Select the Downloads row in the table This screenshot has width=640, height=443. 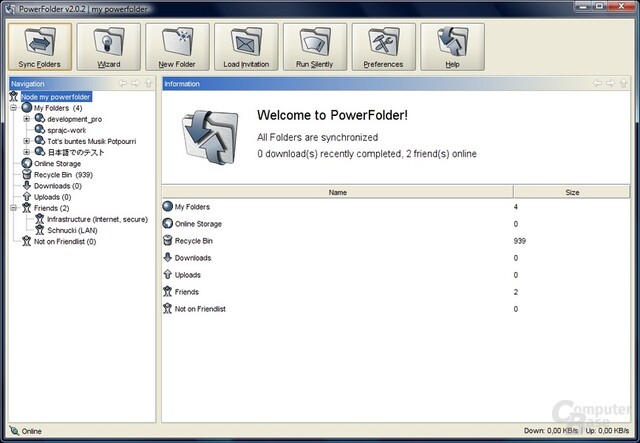click(396, 258)
